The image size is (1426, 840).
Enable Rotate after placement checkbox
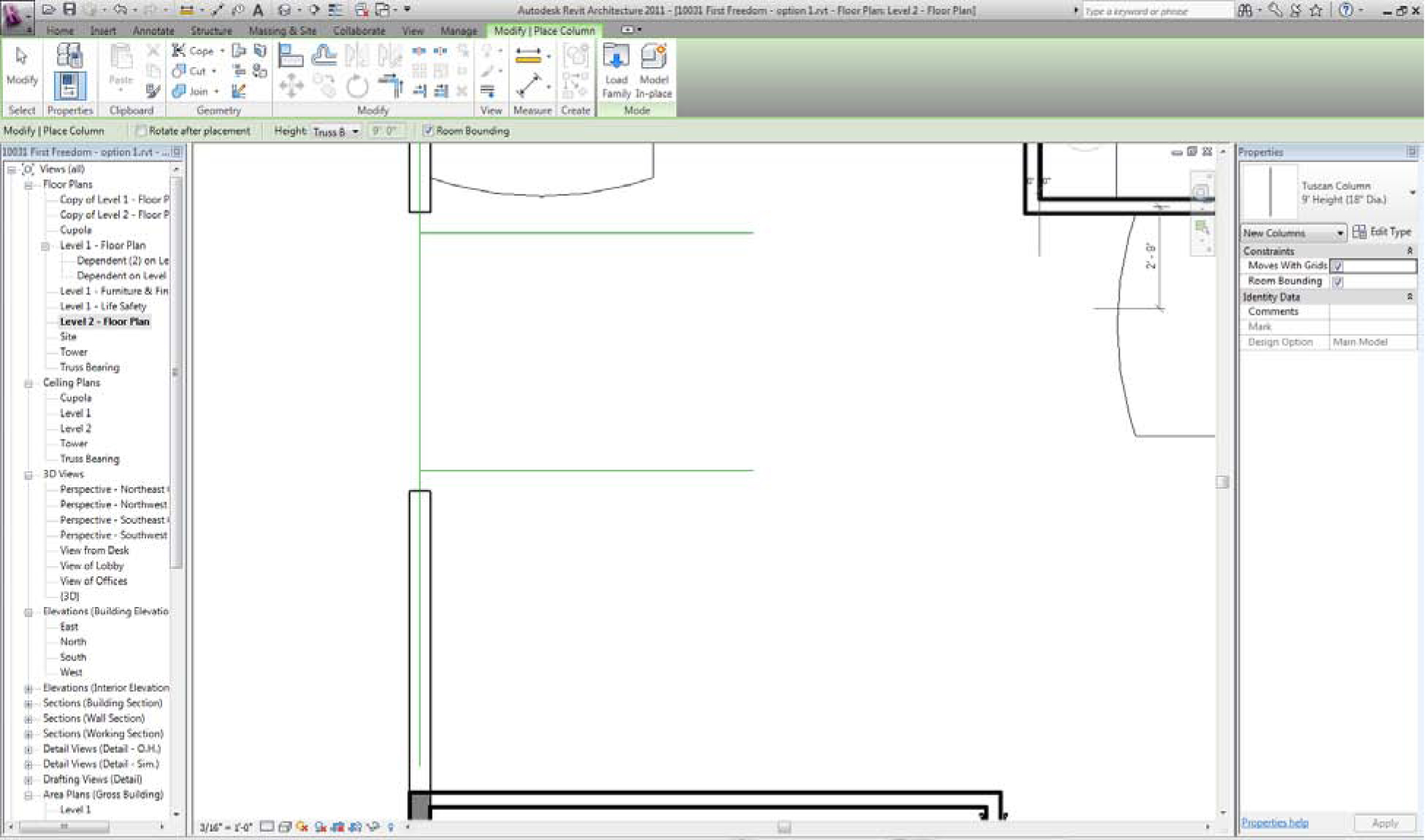coord(141,131)
